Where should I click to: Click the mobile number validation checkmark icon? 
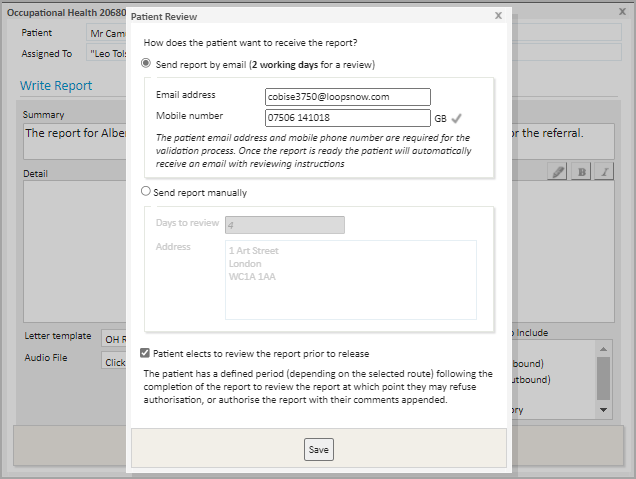tap(457, 118)
